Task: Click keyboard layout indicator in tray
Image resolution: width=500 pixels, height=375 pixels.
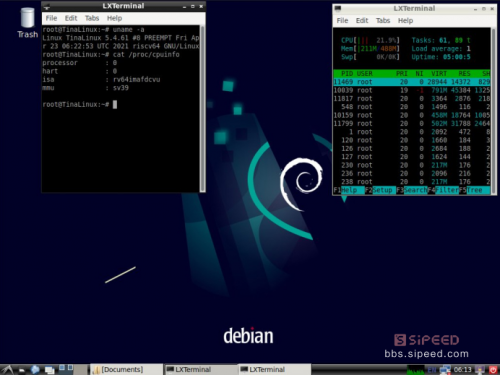Action: (x=432, y=370)
